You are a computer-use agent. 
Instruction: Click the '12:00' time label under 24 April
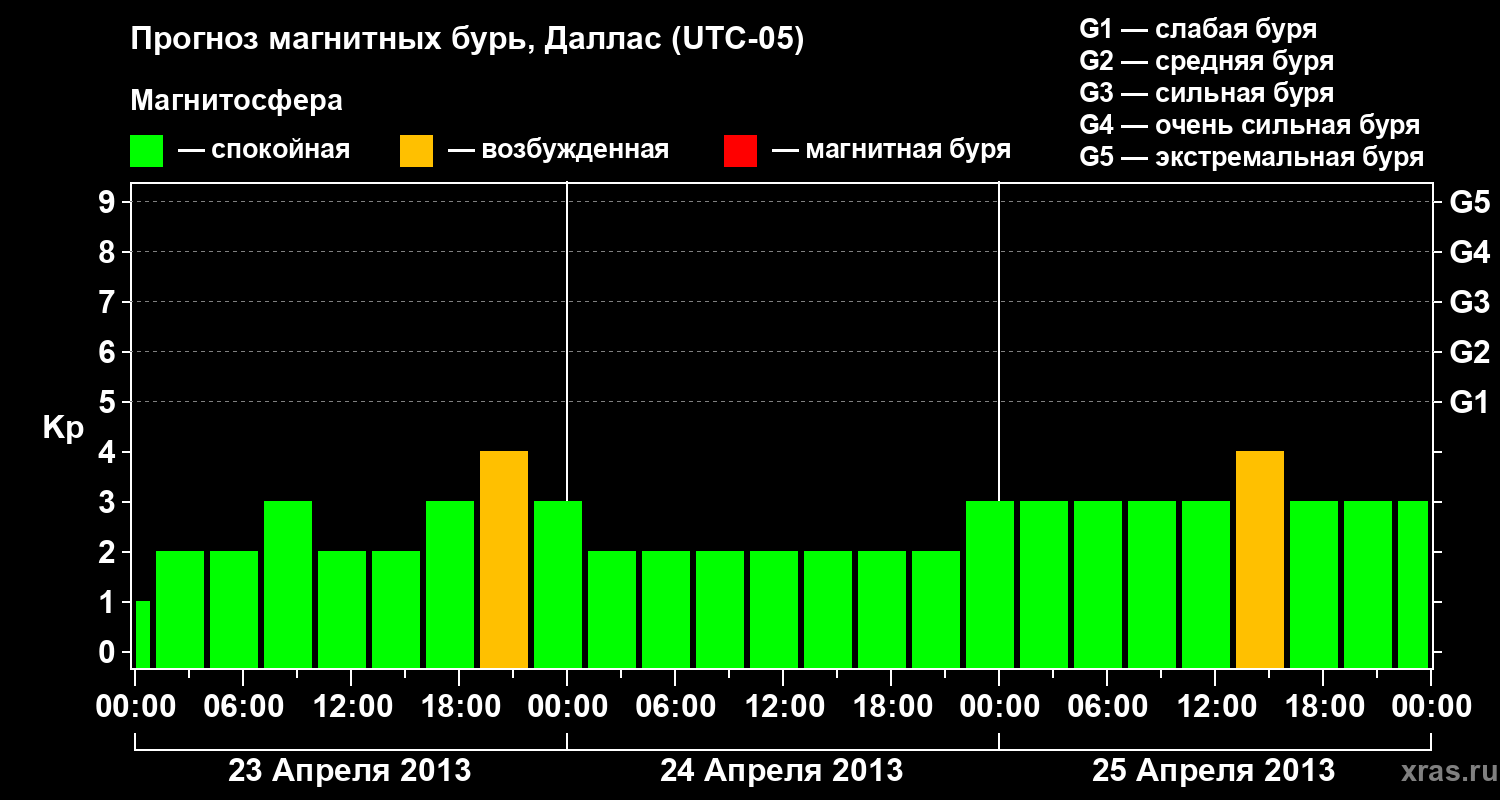click(783, 706)
